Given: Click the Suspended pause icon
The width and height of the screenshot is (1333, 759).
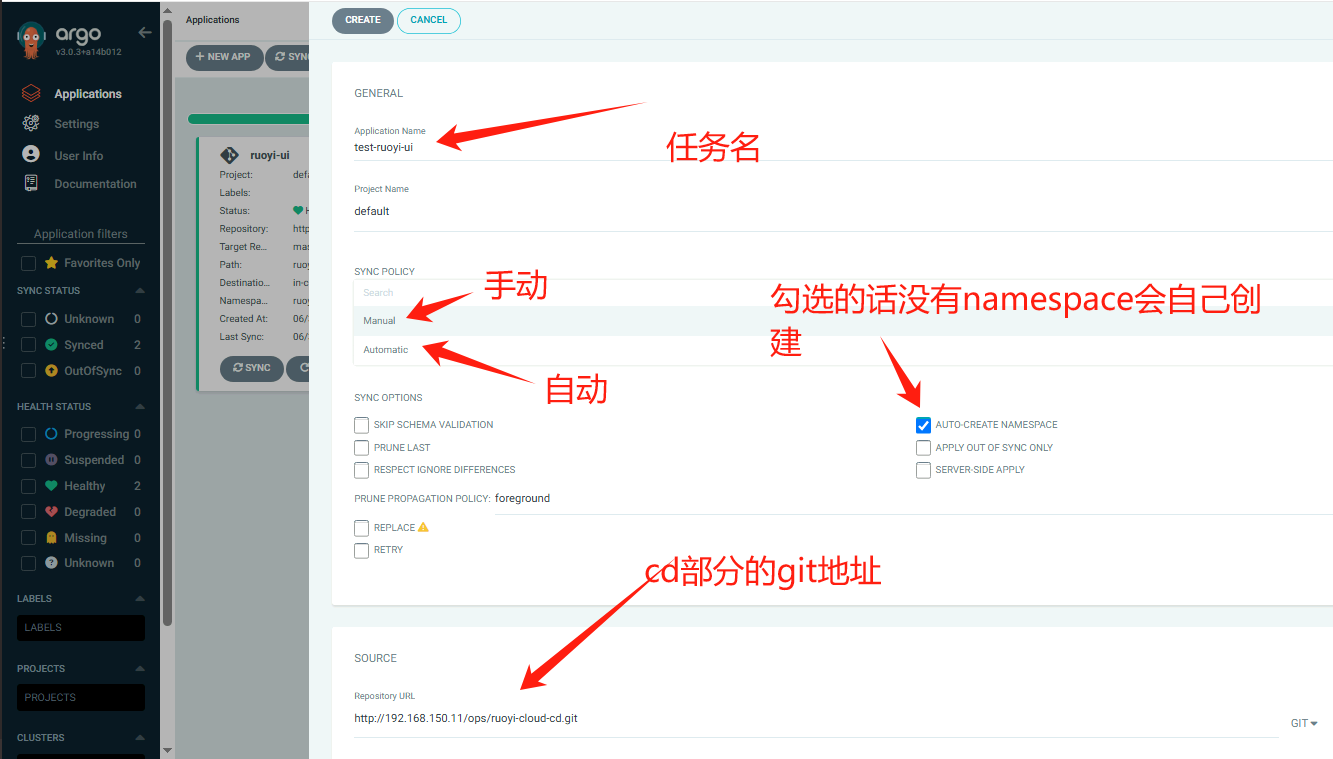Looking at the screenshot, I should point(52,460).
